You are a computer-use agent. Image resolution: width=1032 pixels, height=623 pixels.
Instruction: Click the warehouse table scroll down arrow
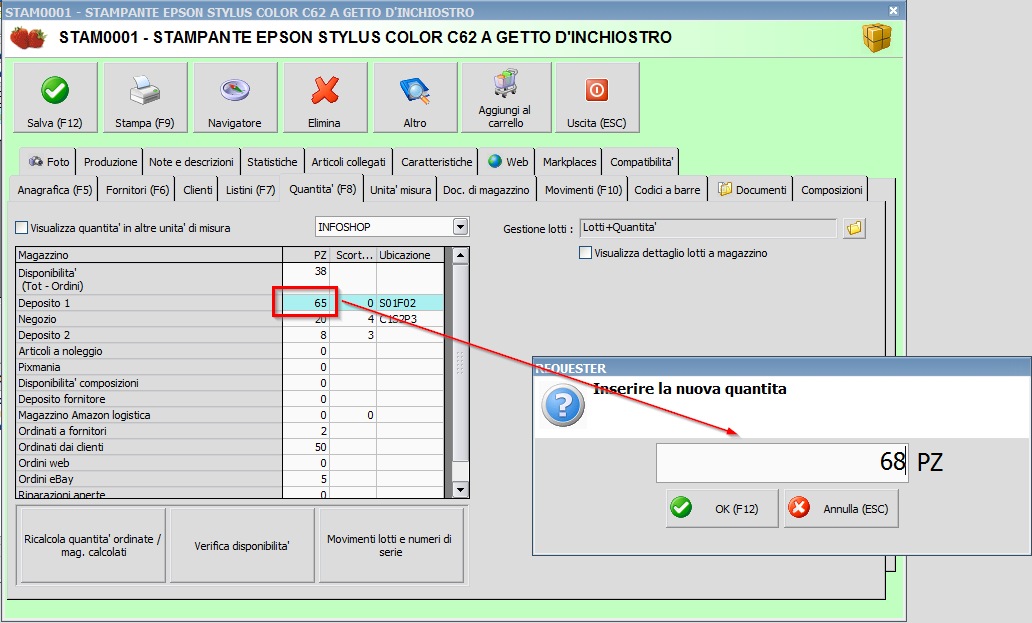pos(461,490)
